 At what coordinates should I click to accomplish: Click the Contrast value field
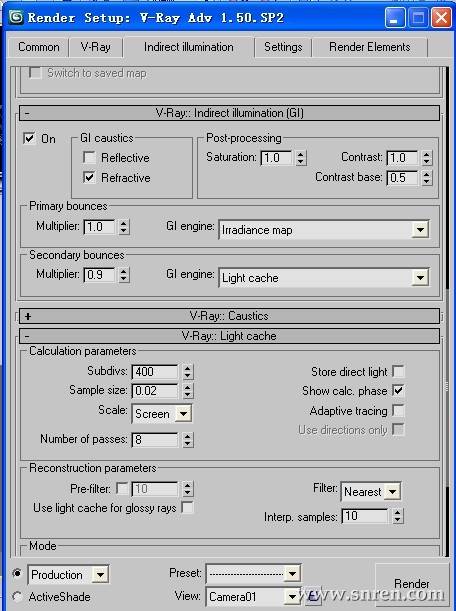[403, 158]
